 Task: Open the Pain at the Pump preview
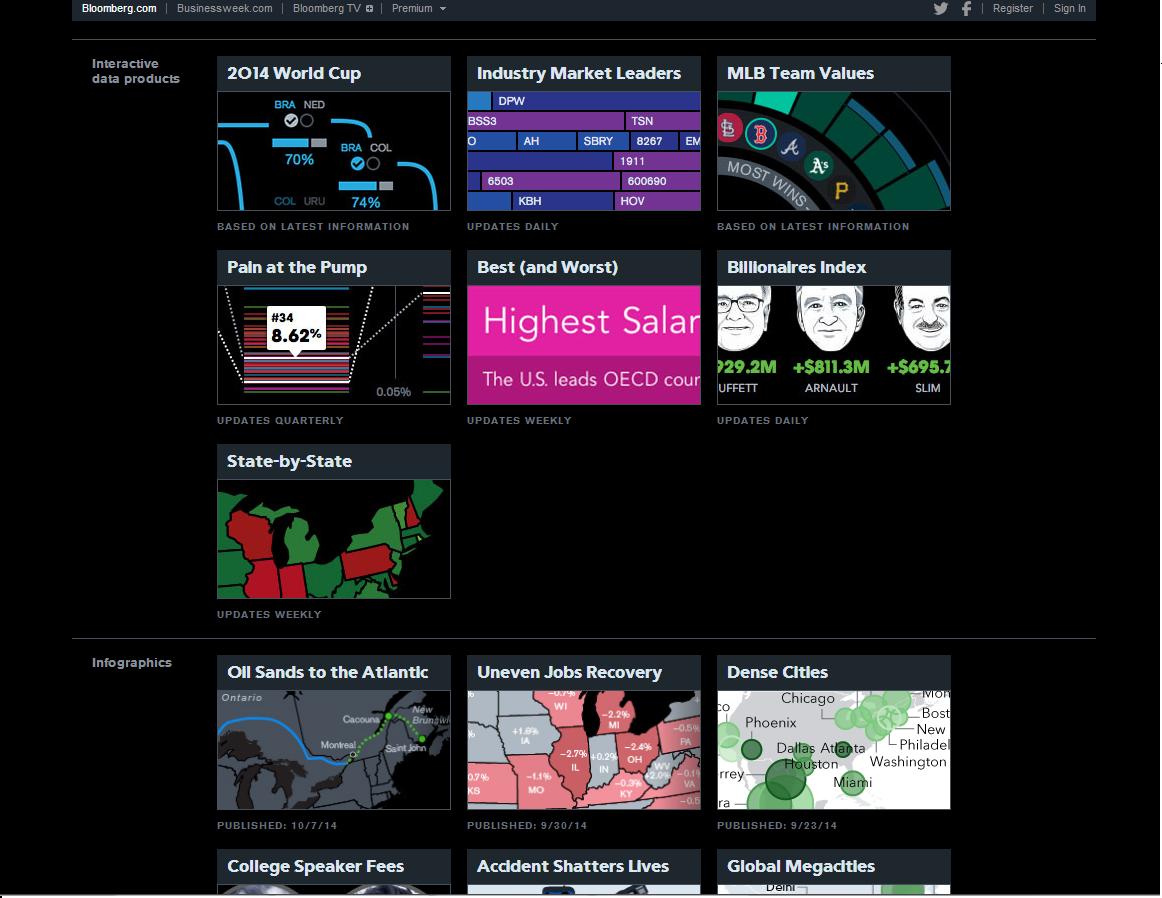click(x=333, y=345)
